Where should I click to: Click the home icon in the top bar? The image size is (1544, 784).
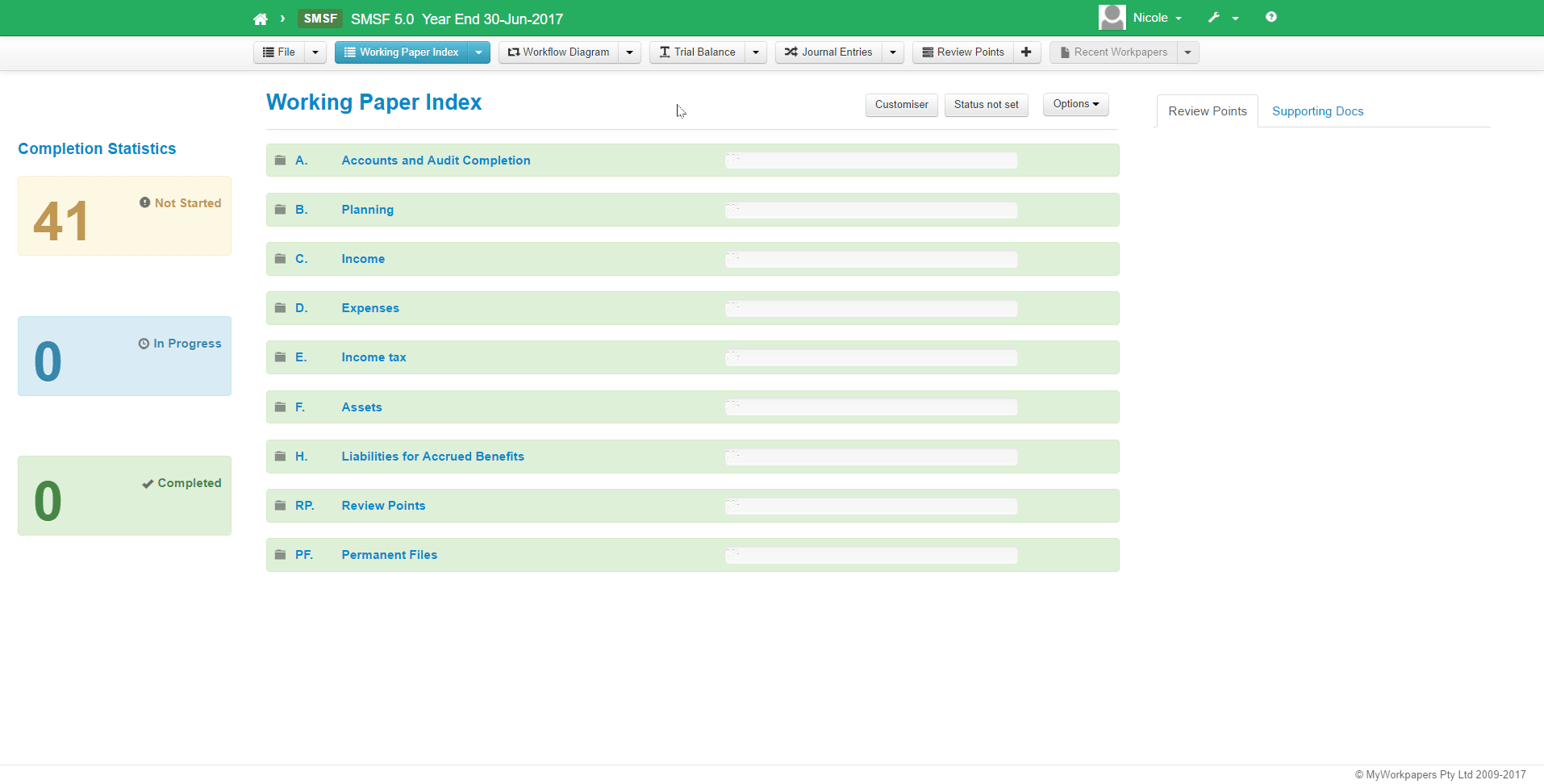click(260, 18)
